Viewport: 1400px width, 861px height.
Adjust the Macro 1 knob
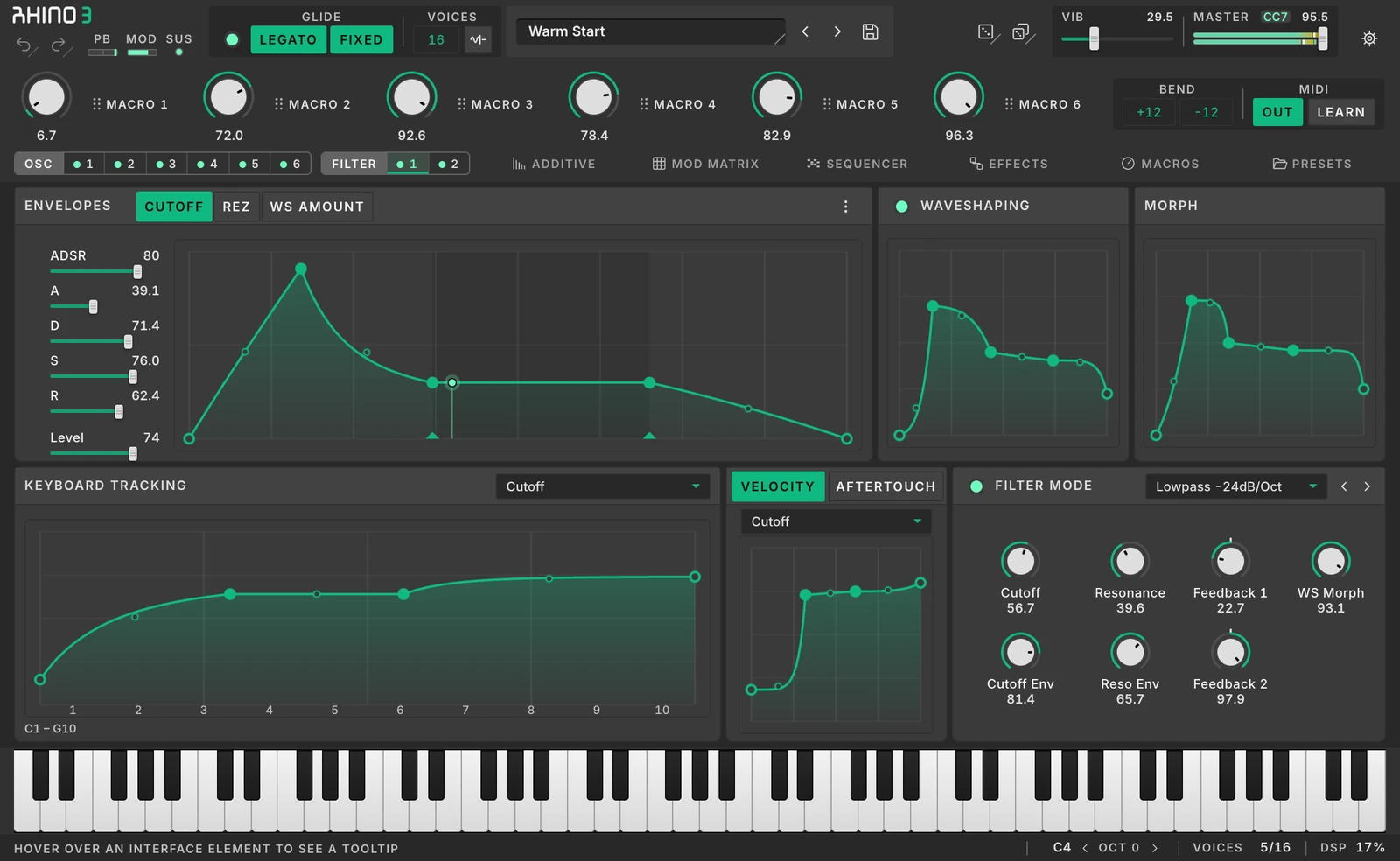45,97
